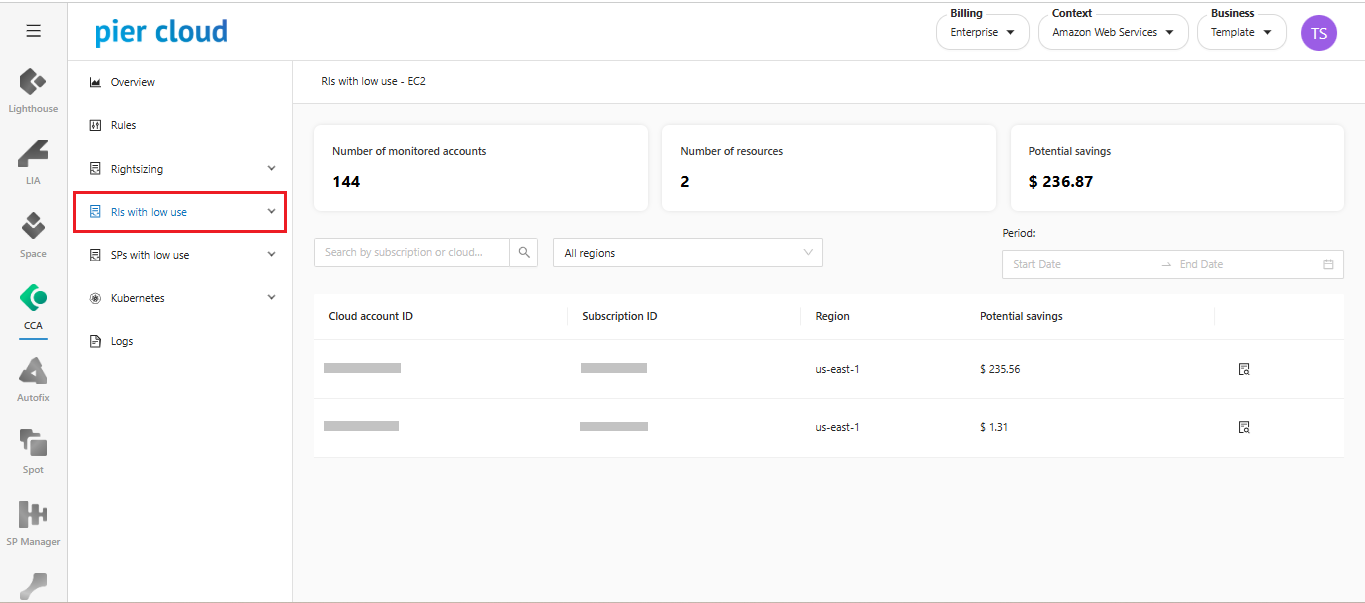
Task: View details for the $ 1.31 row
Action: click(x=1244, y=427)
